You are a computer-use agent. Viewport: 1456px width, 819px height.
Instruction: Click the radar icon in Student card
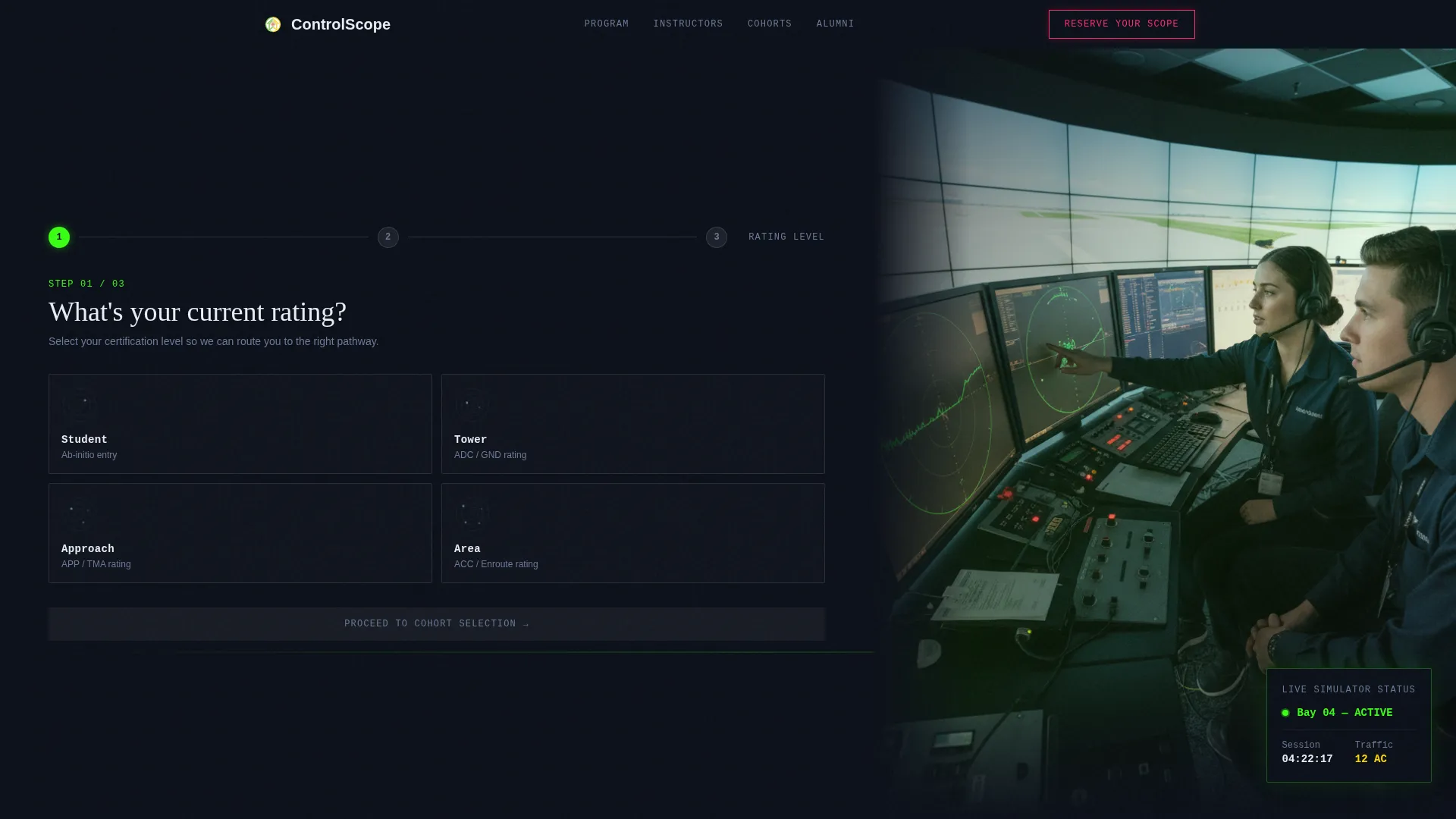click(78, 405)
